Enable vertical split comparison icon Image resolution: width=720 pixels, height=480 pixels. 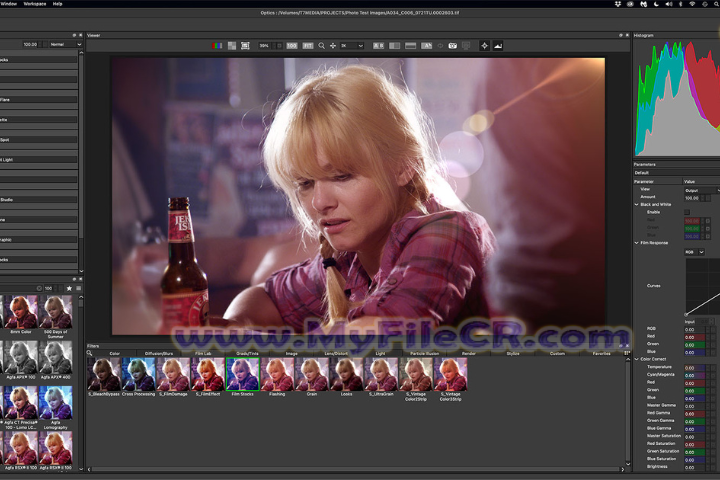[411, 45]
